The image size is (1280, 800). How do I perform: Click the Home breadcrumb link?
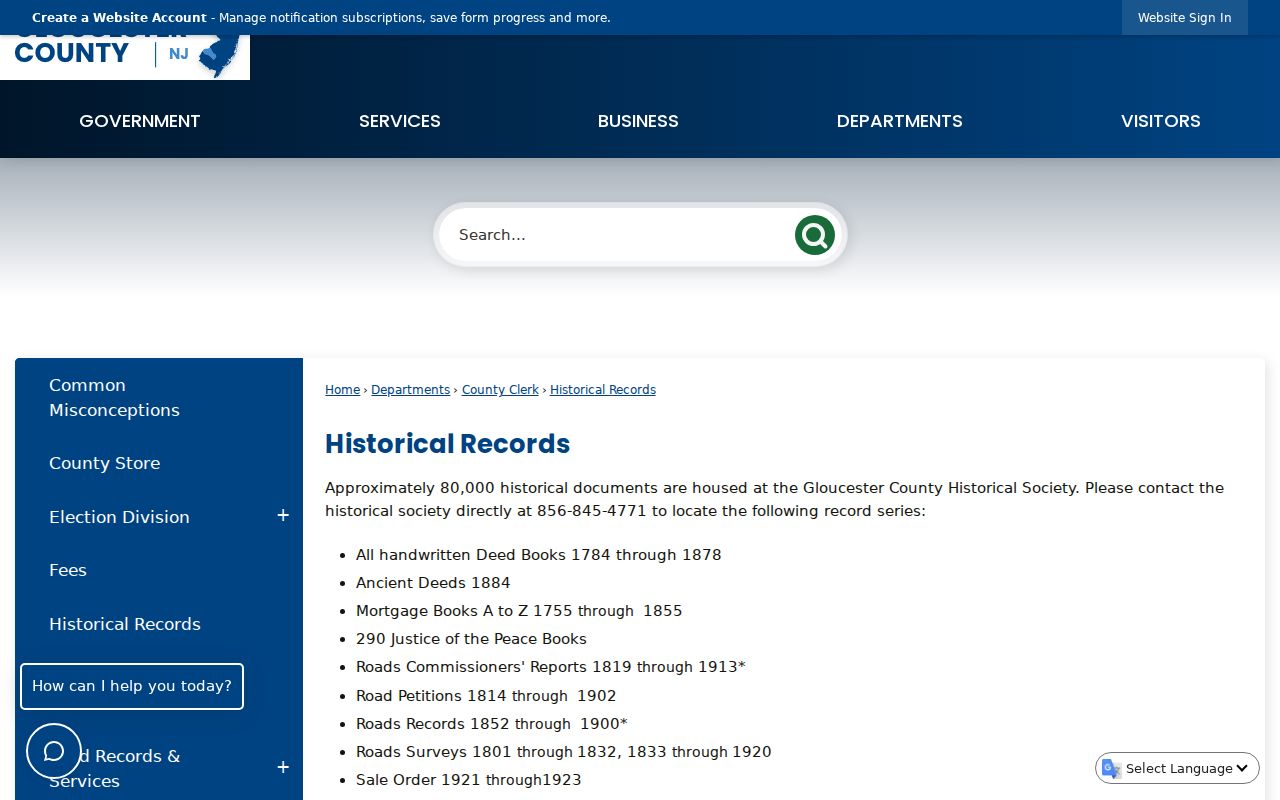click(x=342, y=390)
